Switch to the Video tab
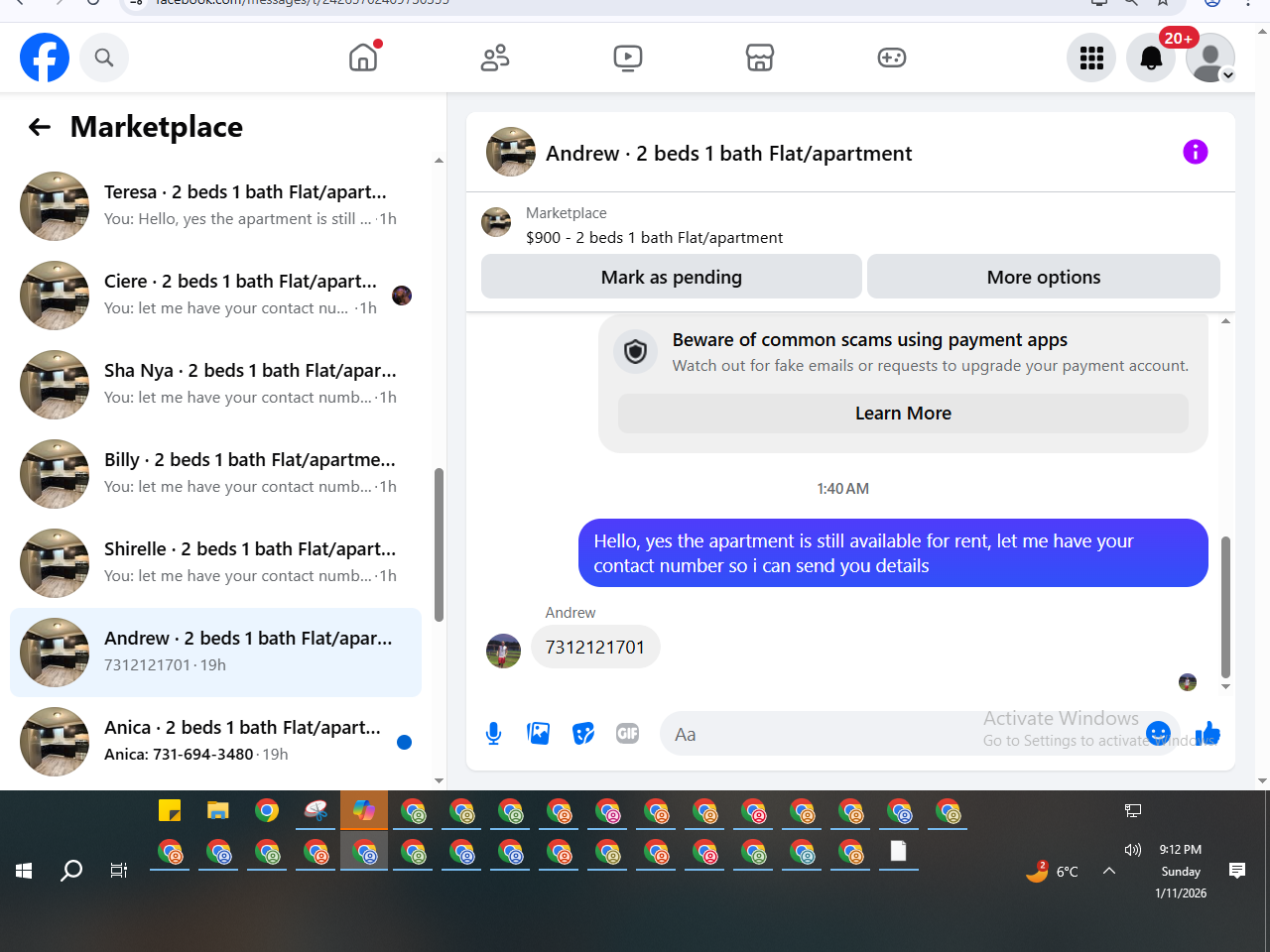The width and height of the screenshot is (1270, 952). [628, 58]
